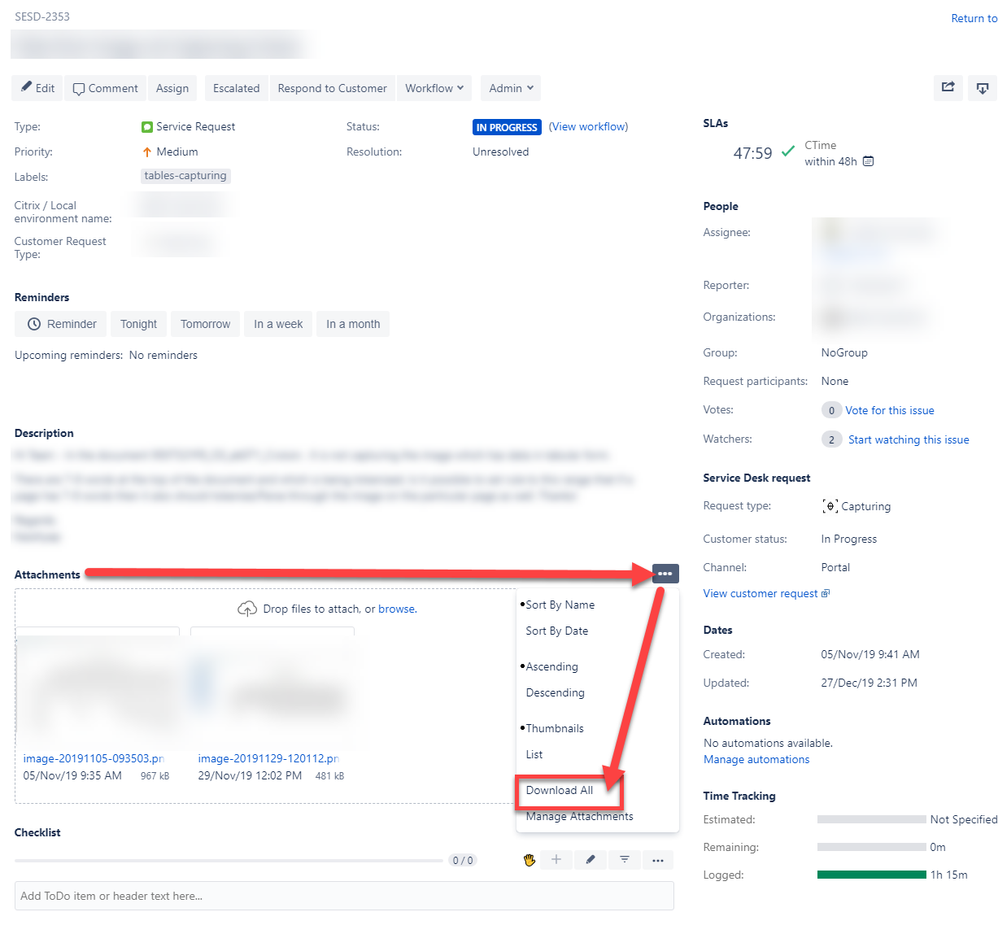Viewport: 998px width, 935px height.
Task: Click the watchers count badge 2
Action: (831, 440)
